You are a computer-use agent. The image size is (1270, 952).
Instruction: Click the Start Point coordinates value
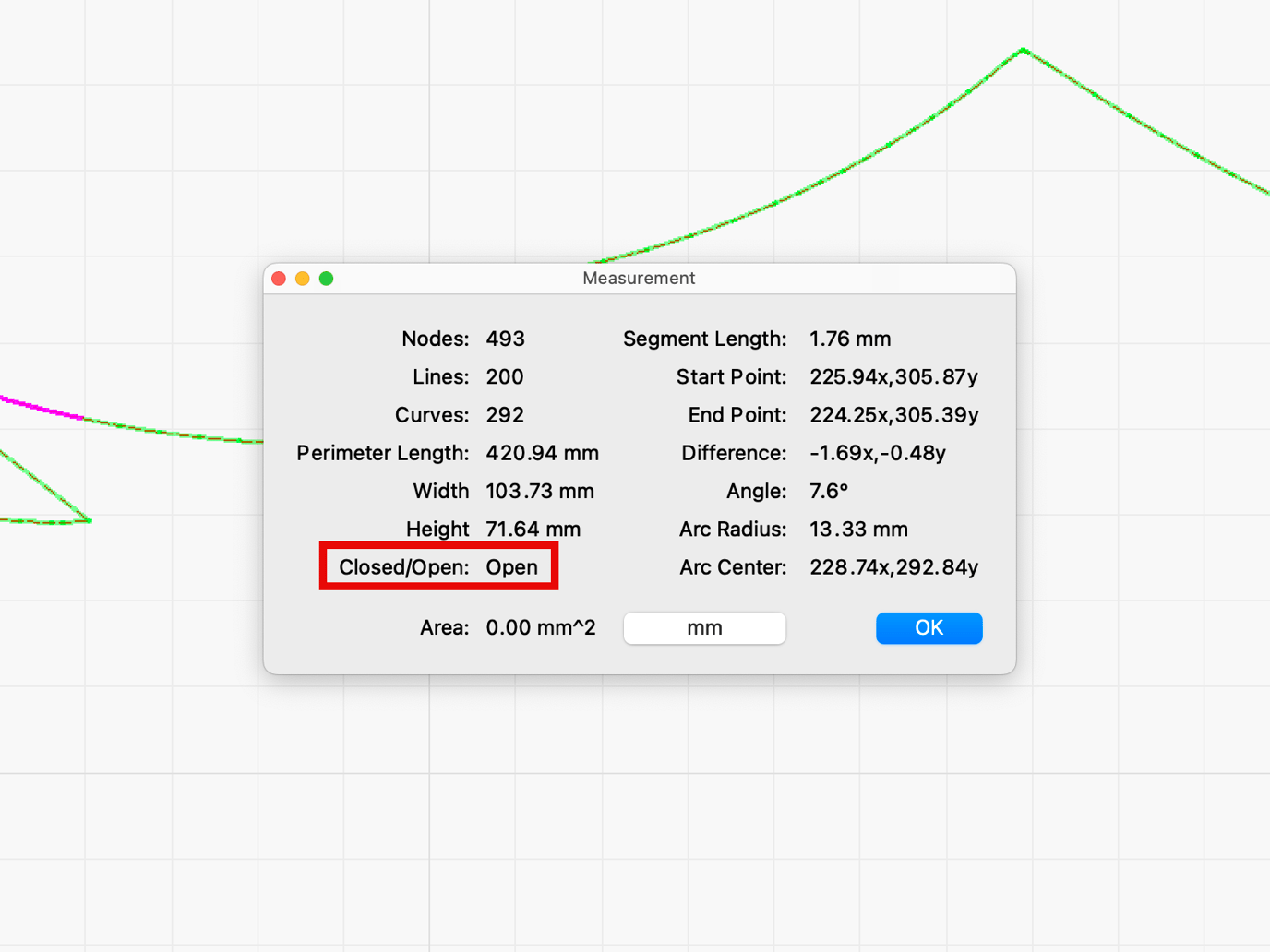pos(893,376)
